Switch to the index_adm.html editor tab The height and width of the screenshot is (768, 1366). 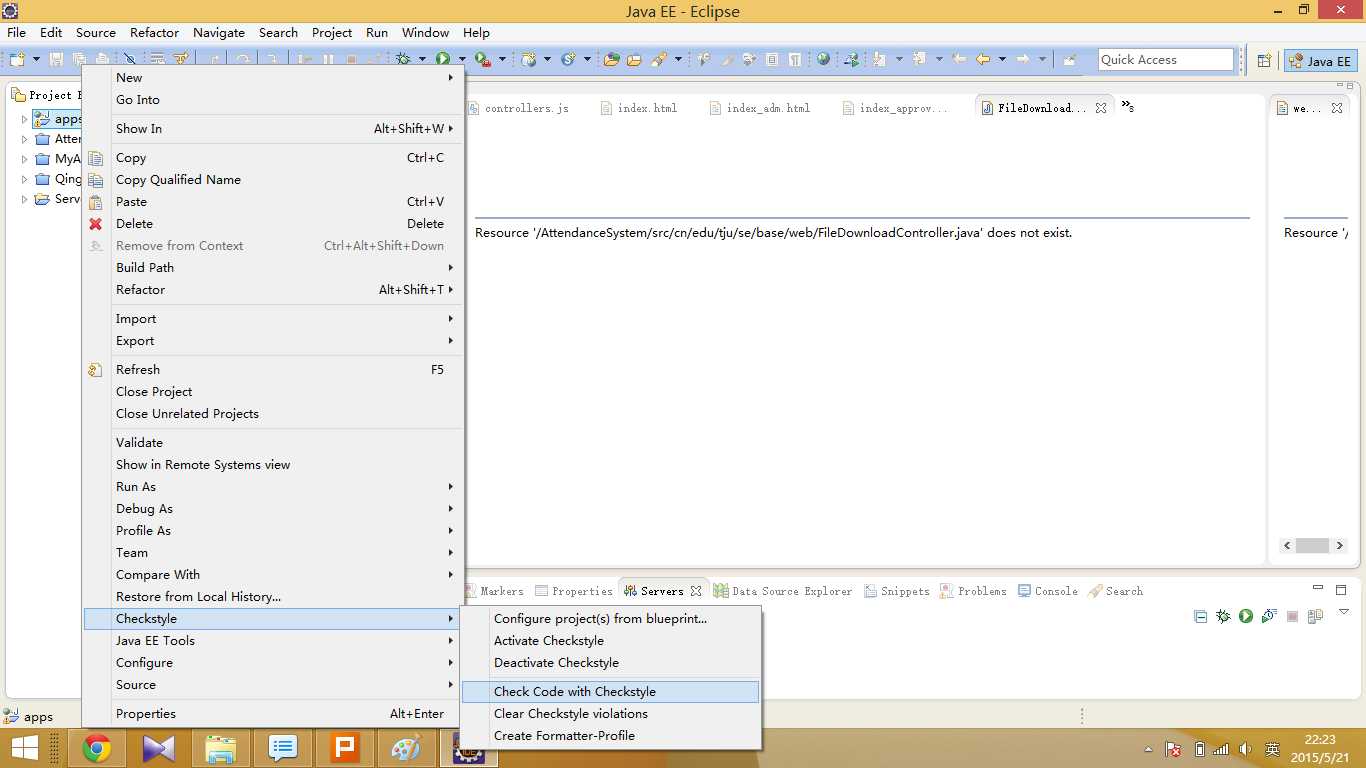(x=760, y=108)
